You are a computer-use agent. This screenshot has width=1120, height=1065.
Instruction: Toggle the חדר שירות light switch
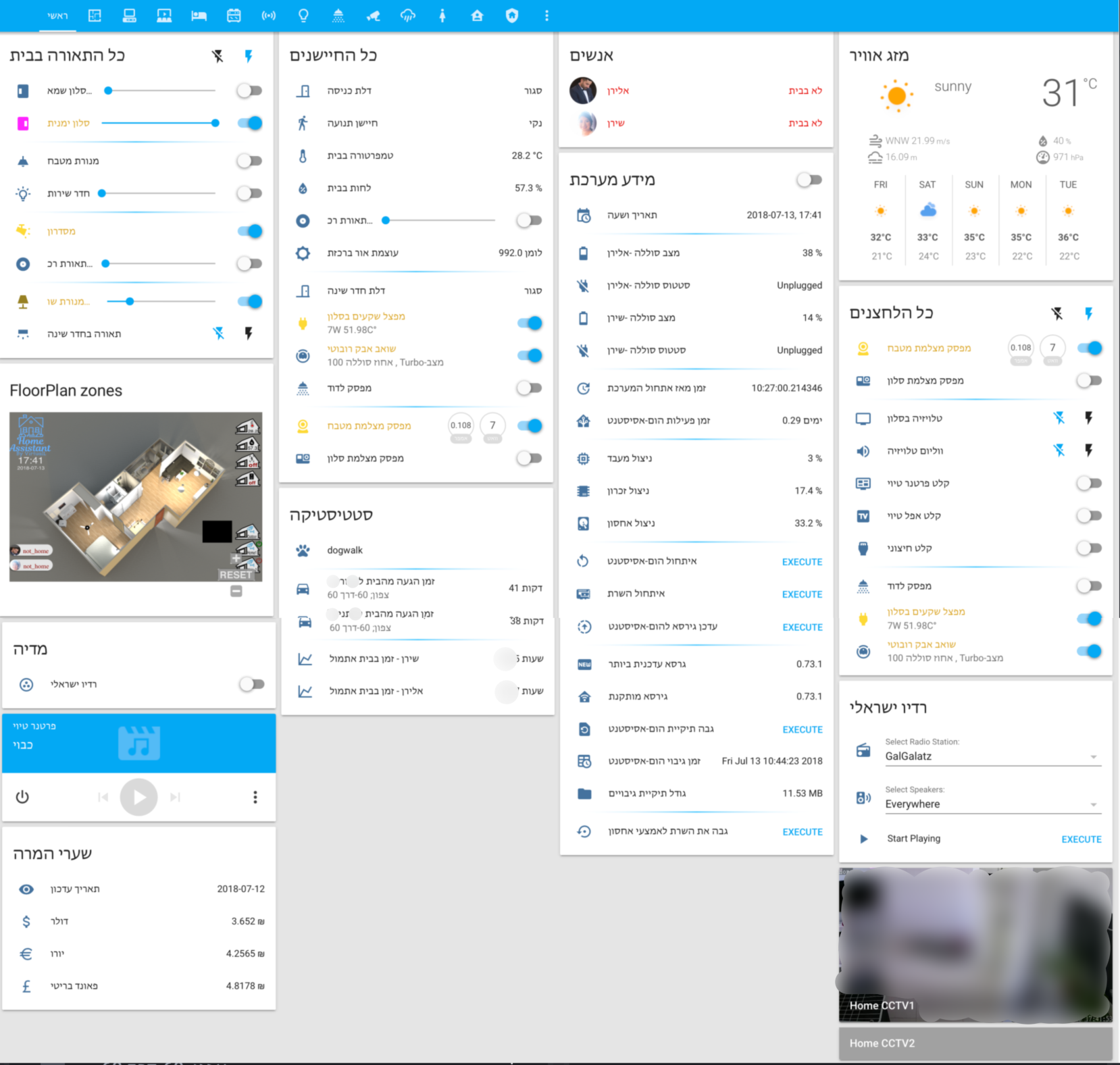coord(250,193)
